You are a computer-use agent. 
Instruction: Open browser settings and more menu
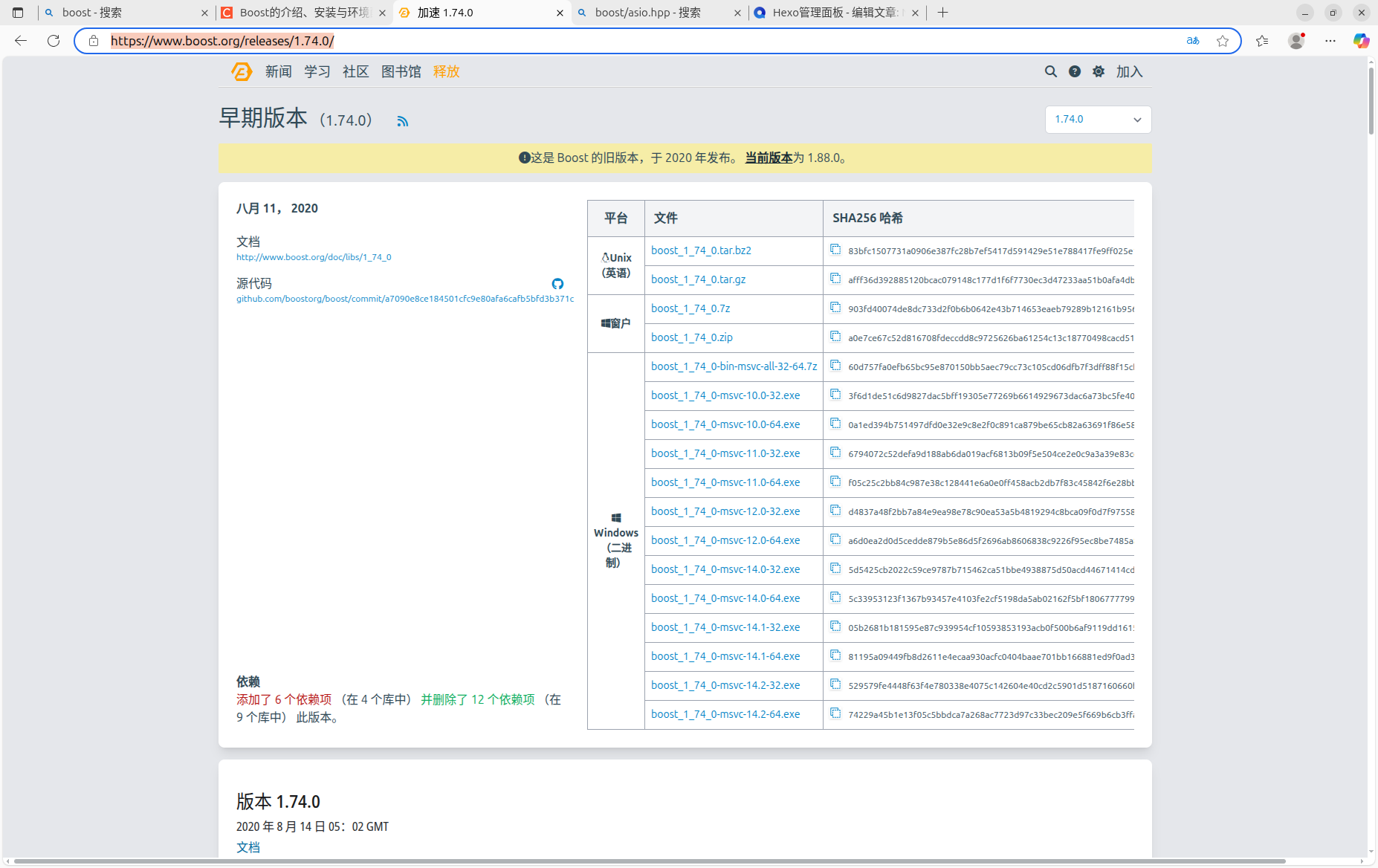(1330, 41)
